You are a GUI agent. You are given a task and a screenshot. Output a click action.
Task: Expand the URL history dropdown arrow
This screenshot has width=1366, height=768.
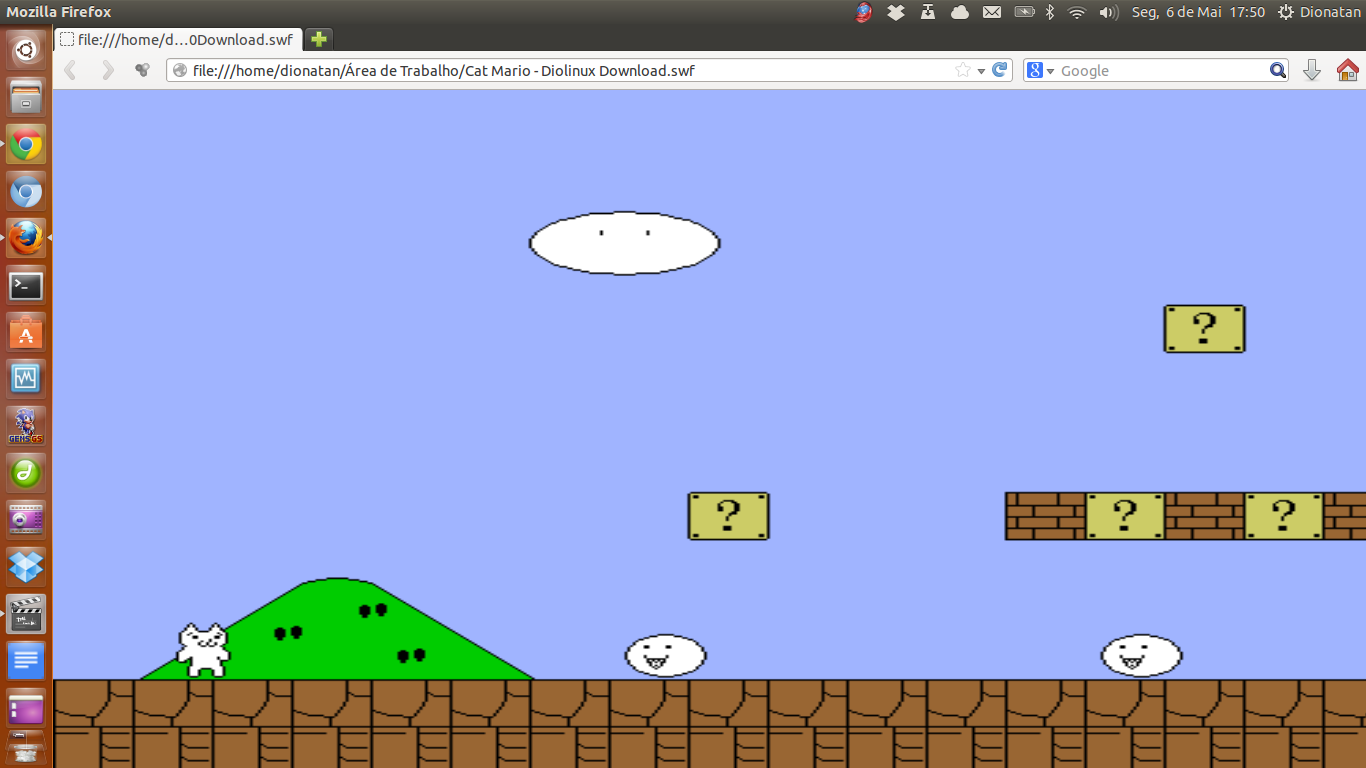[x=981, y=71]
